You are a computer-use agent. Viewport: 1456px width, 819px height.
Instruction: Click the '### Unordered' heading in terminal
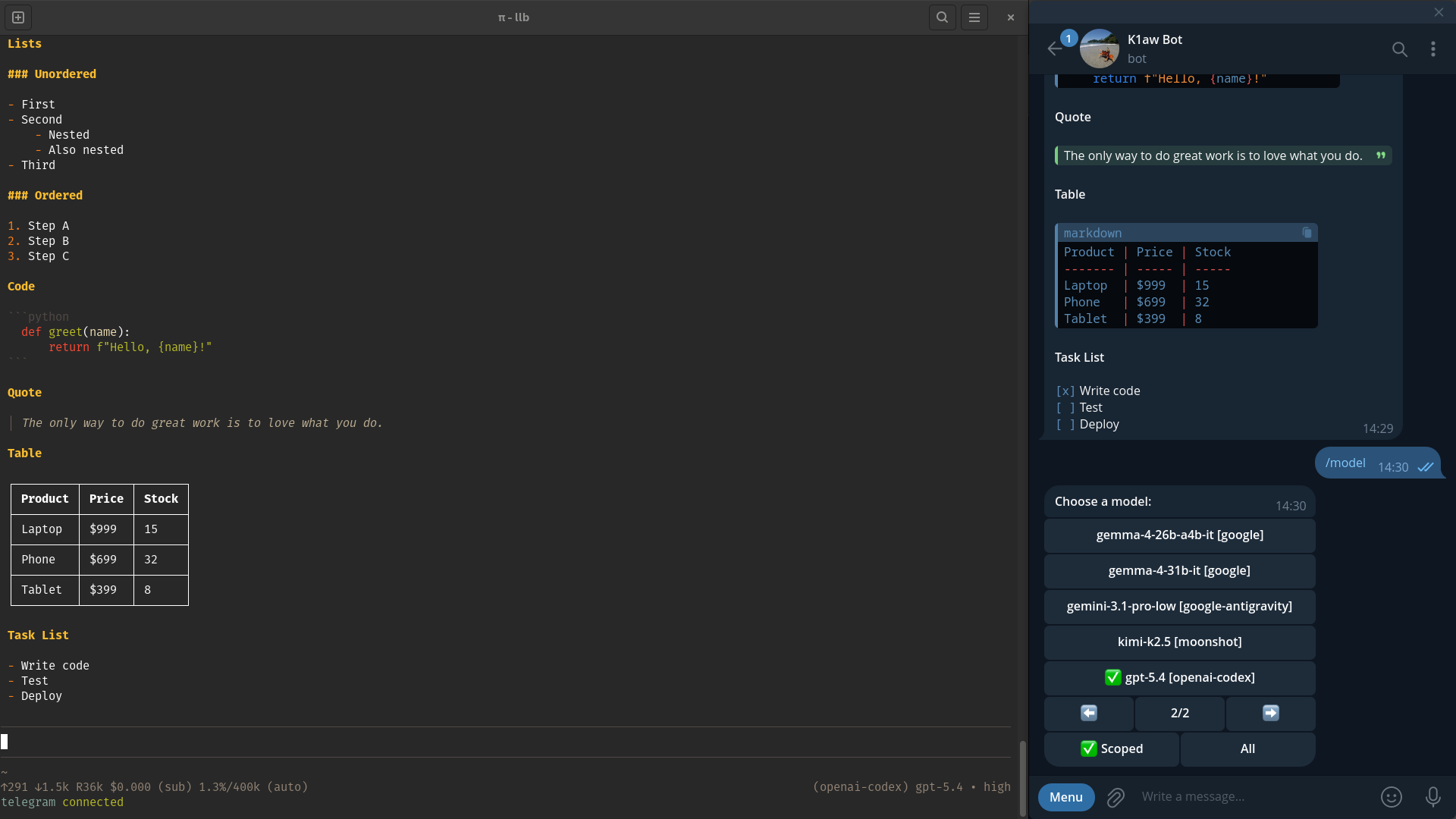pyautogui.click(x=52, y=74)
